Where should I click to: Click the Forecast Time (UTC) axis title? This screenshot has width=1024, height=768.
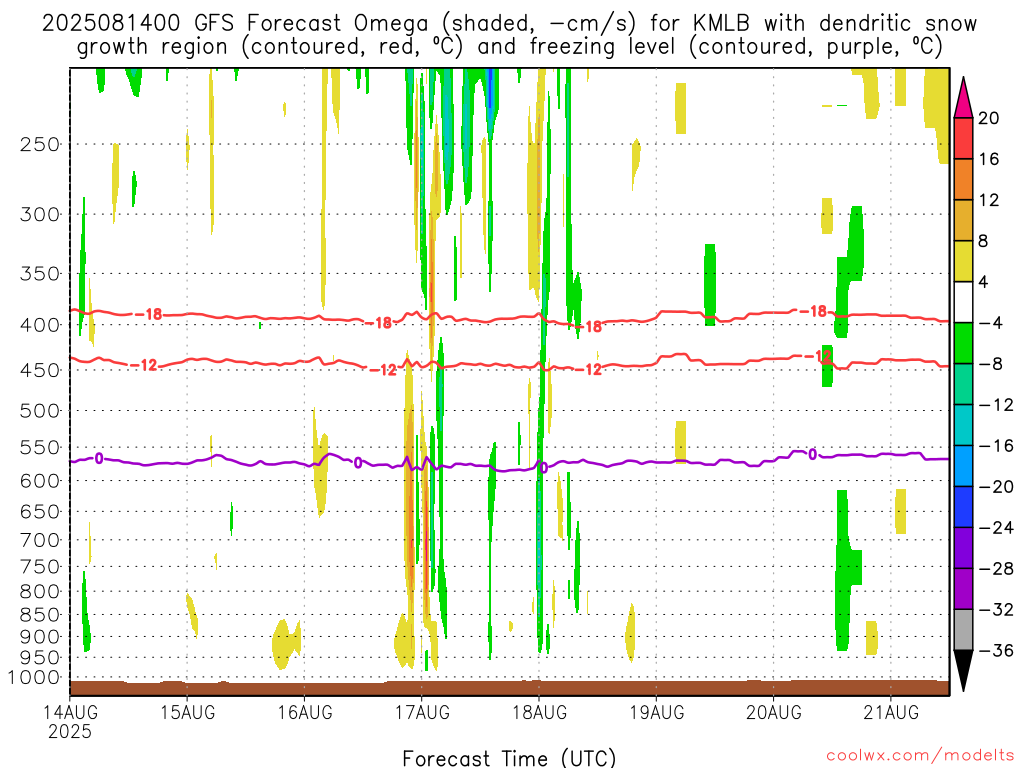coord(509,758)
